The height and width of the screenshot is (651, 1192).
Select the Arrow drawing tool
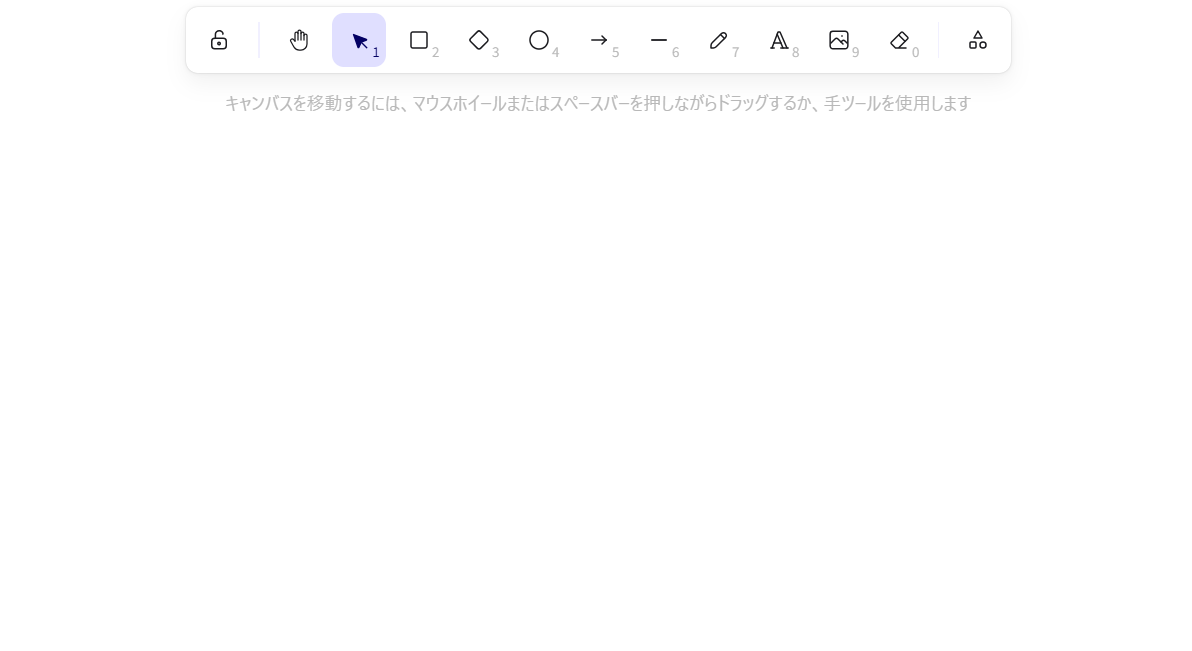[599, 40]
